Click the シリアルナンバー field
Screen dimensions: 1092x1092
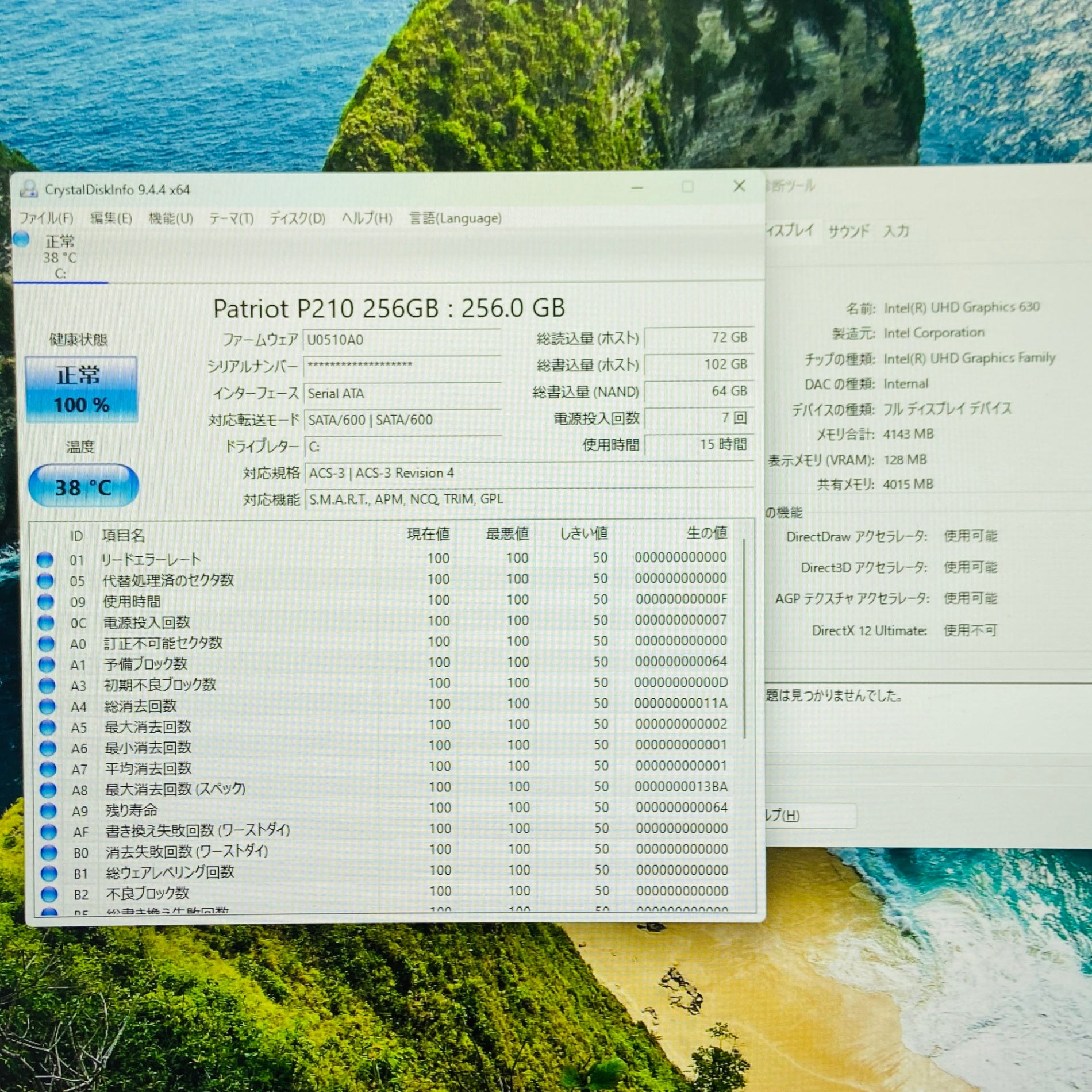[x=402, y=366]
